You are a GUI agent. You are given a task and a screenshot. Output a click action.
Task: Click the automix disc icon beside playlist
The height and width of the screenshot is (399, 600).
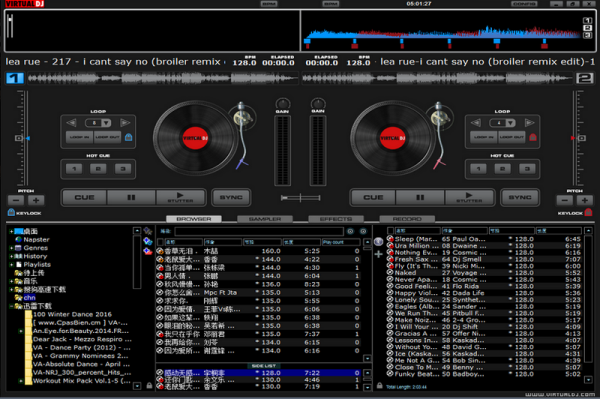point(378,241)
